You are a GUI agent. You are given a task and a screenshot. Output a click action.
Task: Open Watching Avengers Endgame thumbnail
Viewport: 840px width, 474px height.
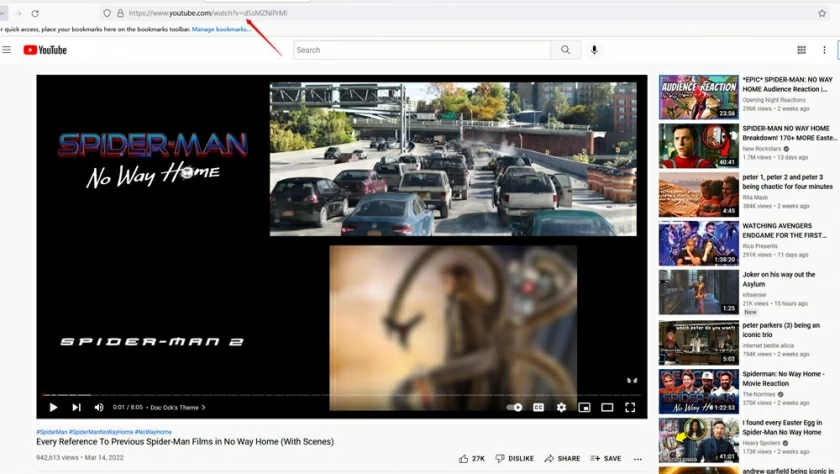coord(699,243)
